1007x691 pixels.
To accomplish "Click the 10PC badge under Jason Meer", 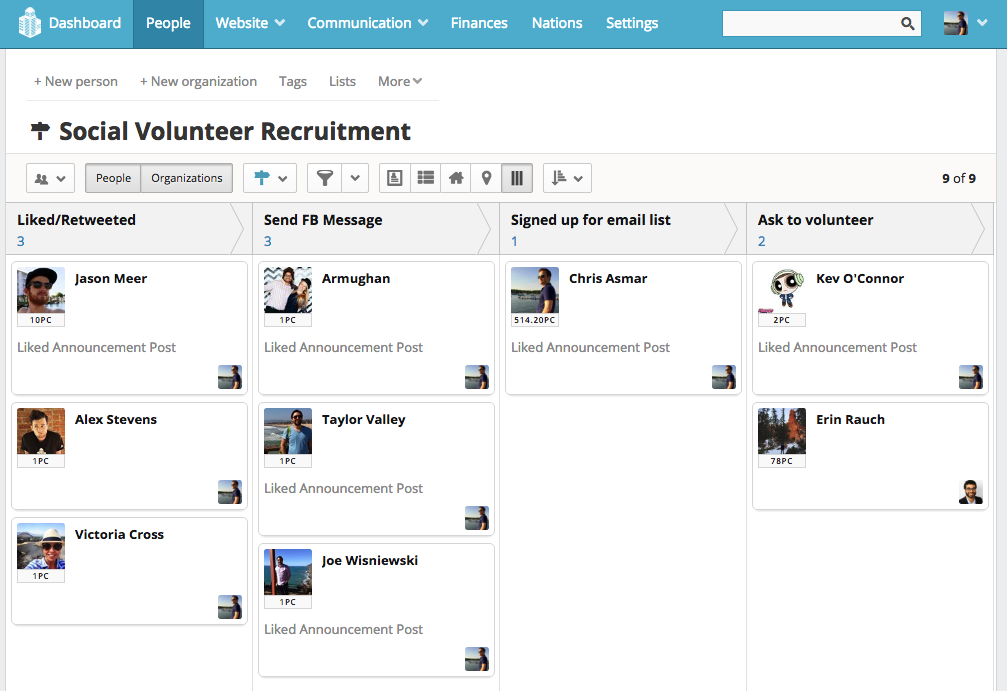I will click(41, 320).
